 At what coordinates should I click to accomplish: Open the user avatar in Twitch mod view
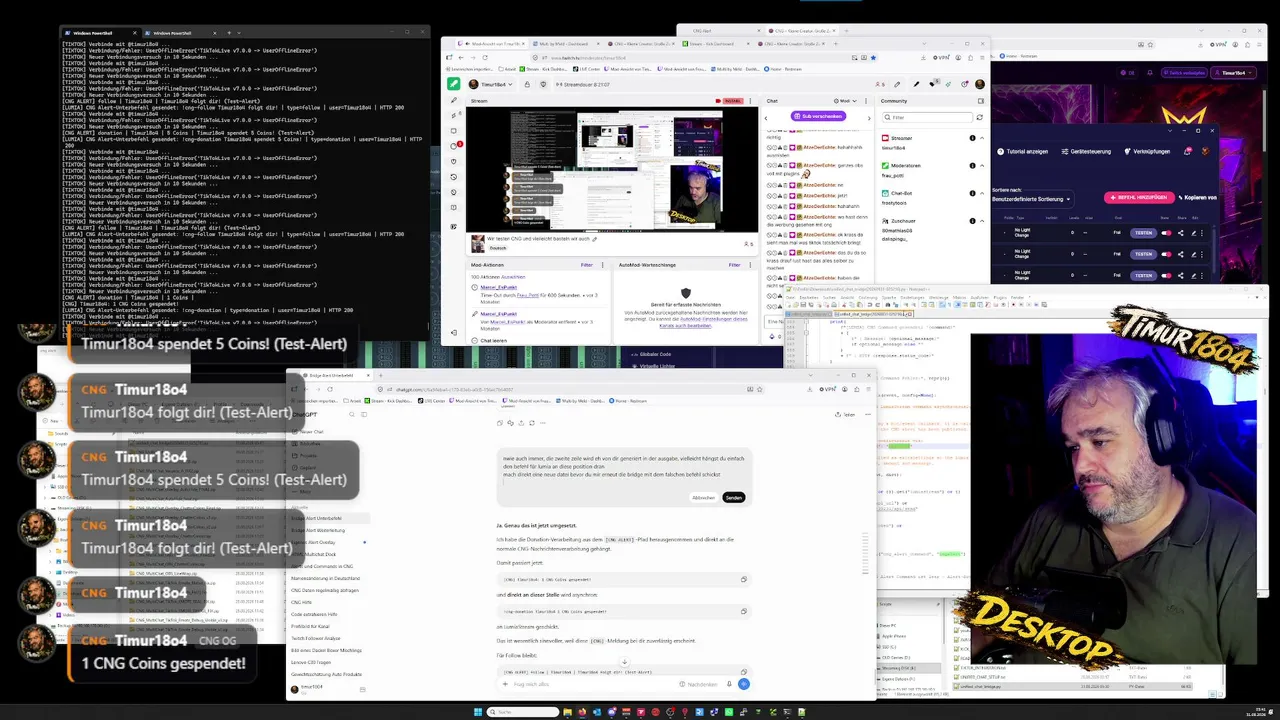979,84
